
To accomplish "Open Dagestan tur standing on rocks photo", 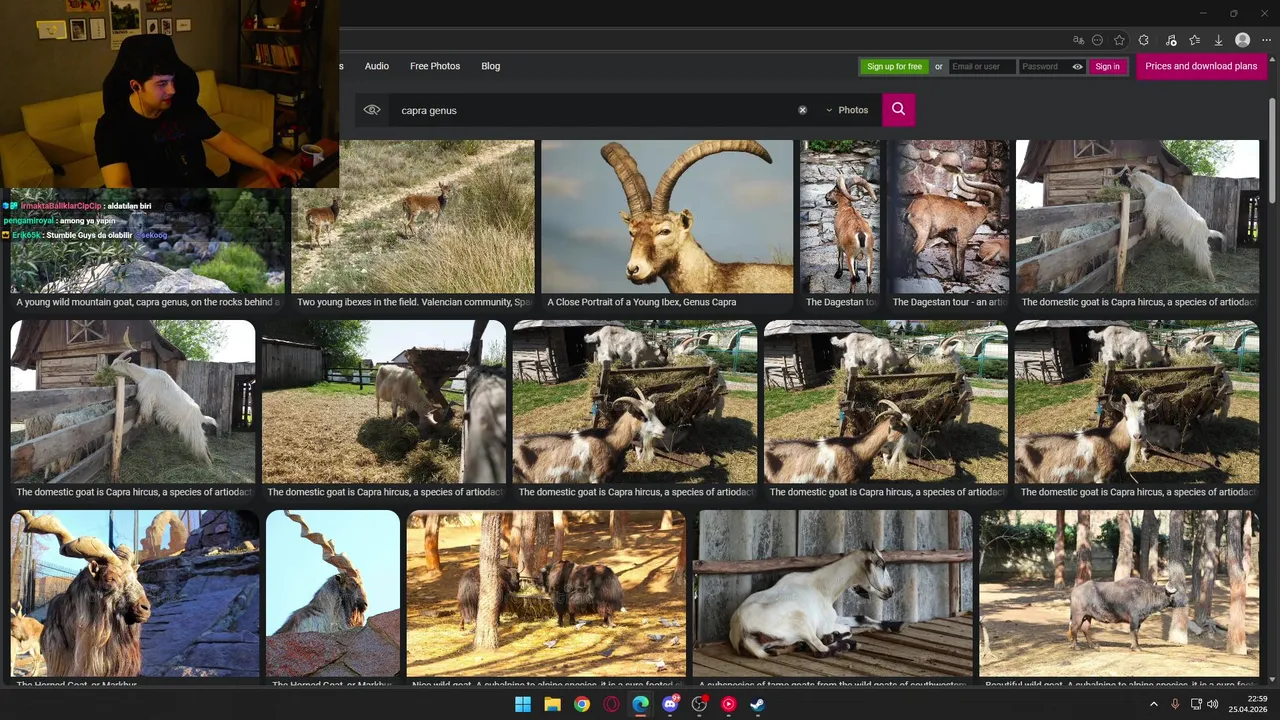I will (840, 217).
